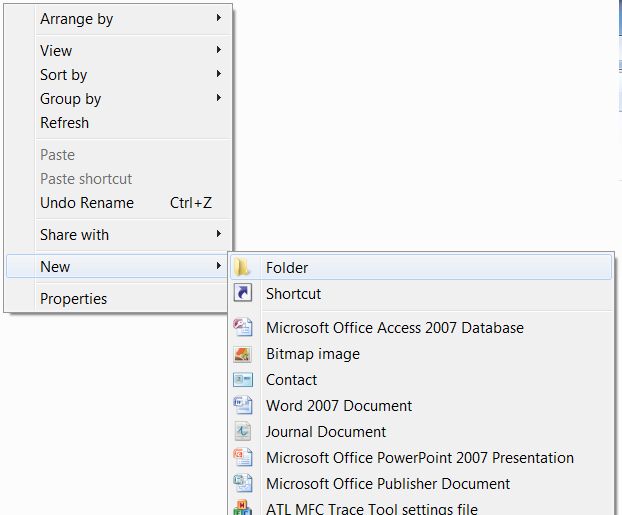
Task: Create a Microsoft Office Publisher Document
Action: point(387,483)
